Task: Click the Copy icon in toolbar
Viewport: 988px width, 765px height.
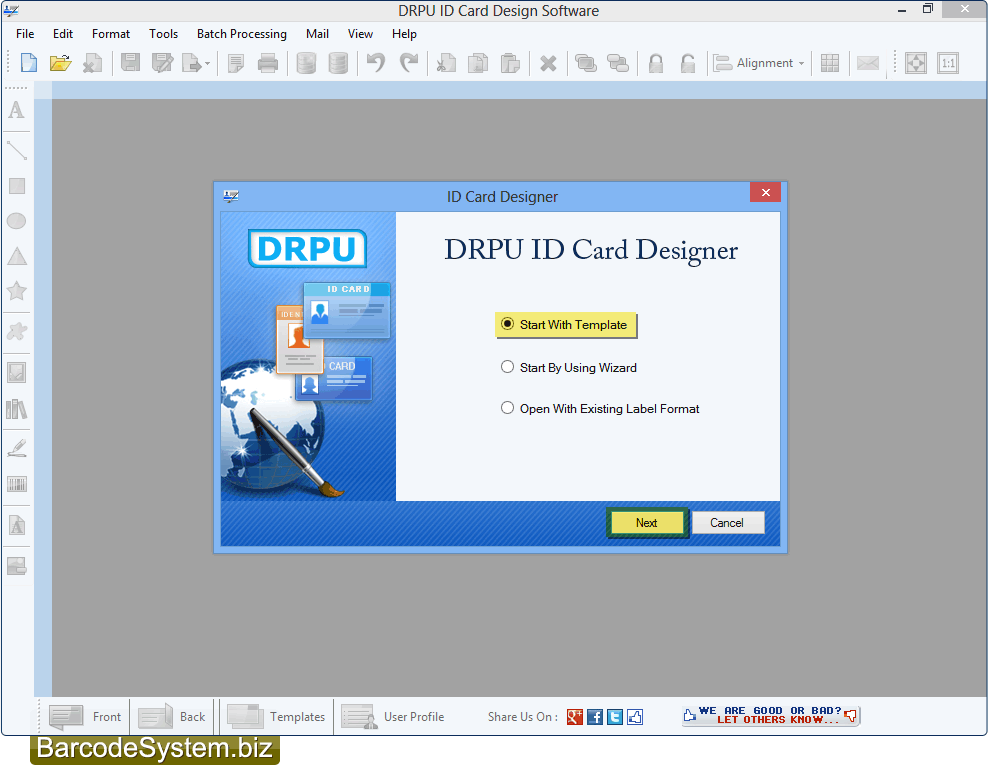Action: (478, 63)
